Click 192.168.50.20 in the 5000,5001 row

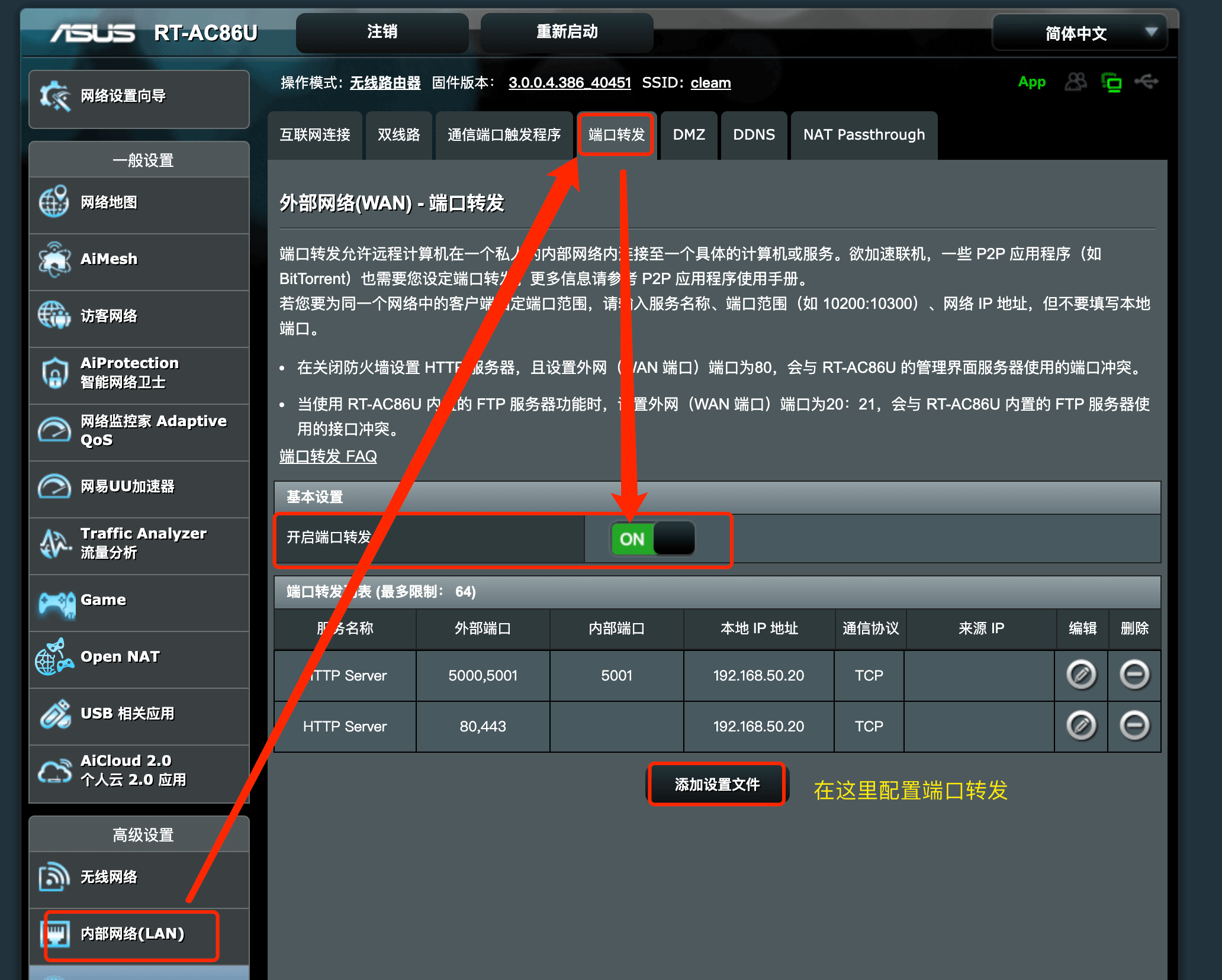tap(759, 675)
